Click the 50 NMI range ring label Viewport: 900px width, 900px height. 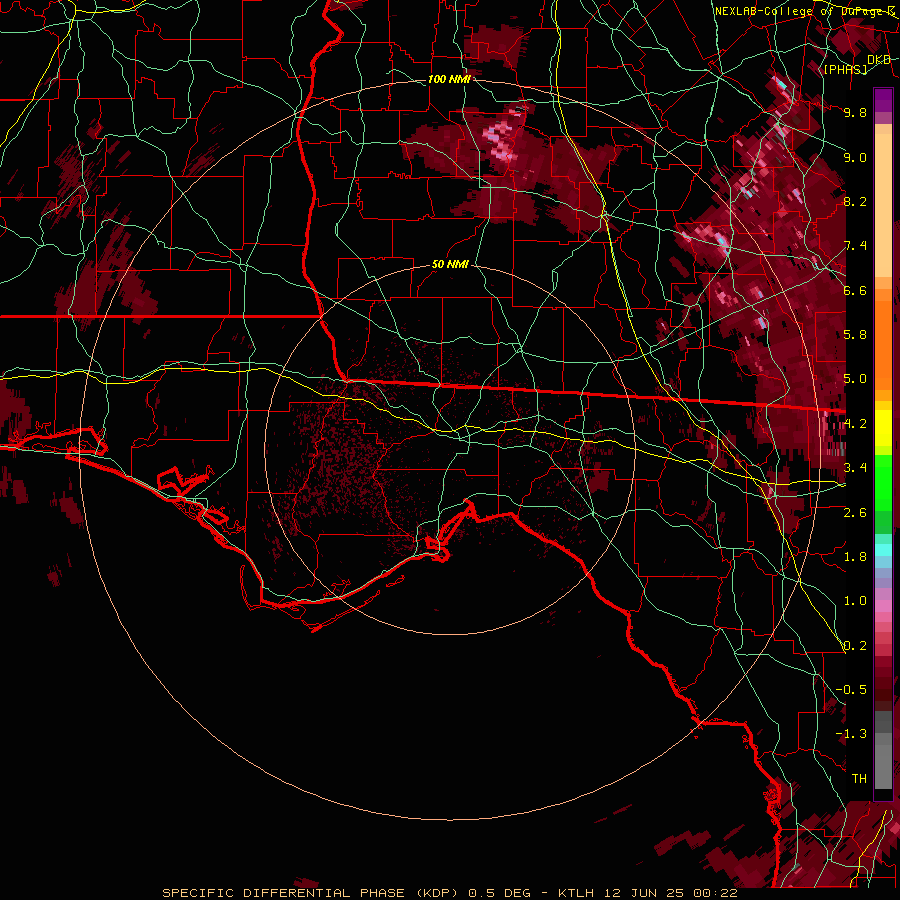(451, 264)
